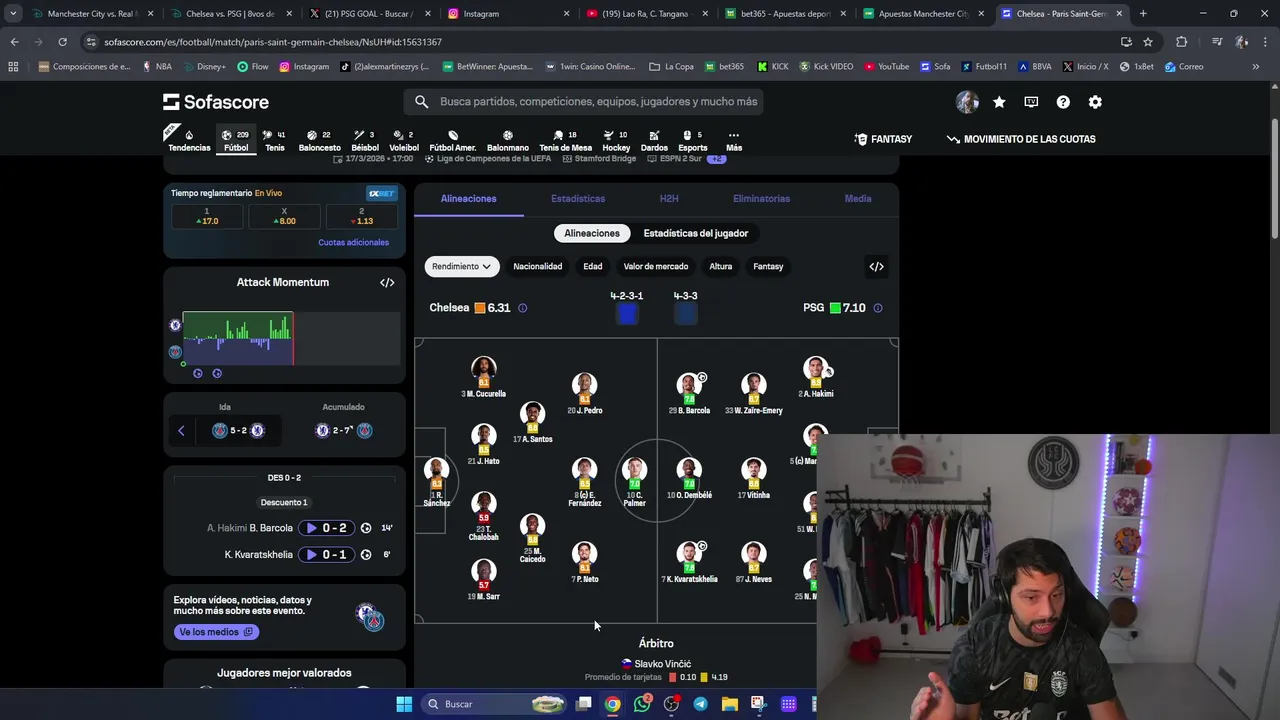Select PSG 4-3-3 dark kit swatch

pyautogui.click(x=685, y=314)
